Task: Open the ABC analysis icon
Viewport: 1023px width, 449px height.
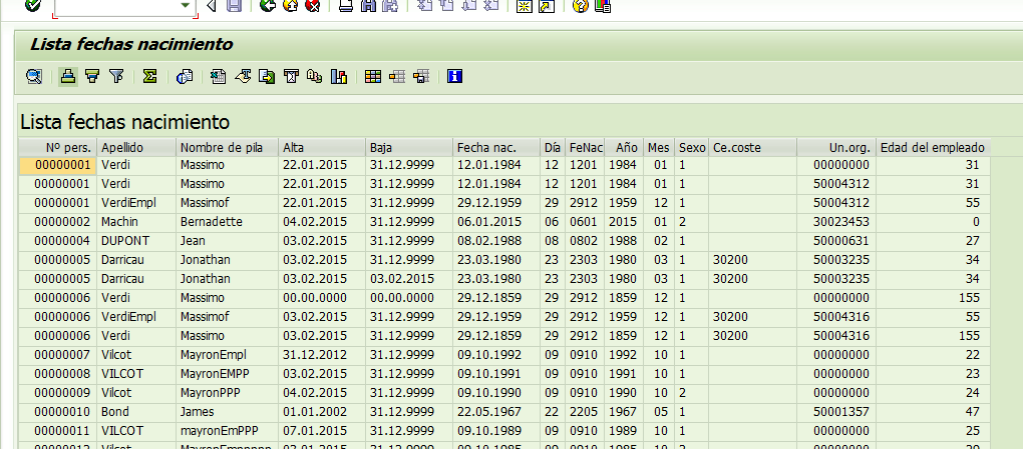Action: point(315,76)
